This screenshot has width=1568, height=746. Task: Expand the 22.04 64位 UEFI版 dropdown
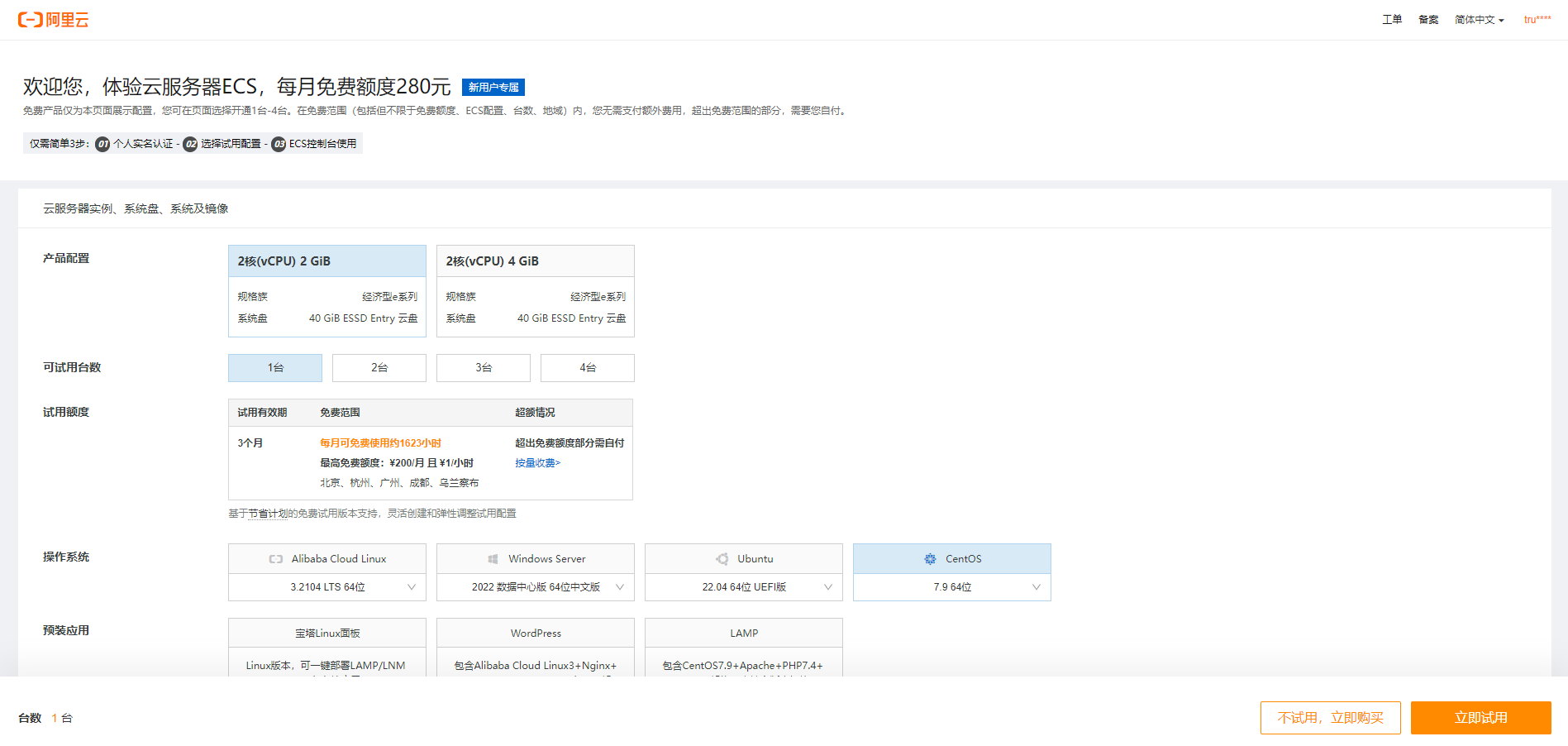click(744, 587)
